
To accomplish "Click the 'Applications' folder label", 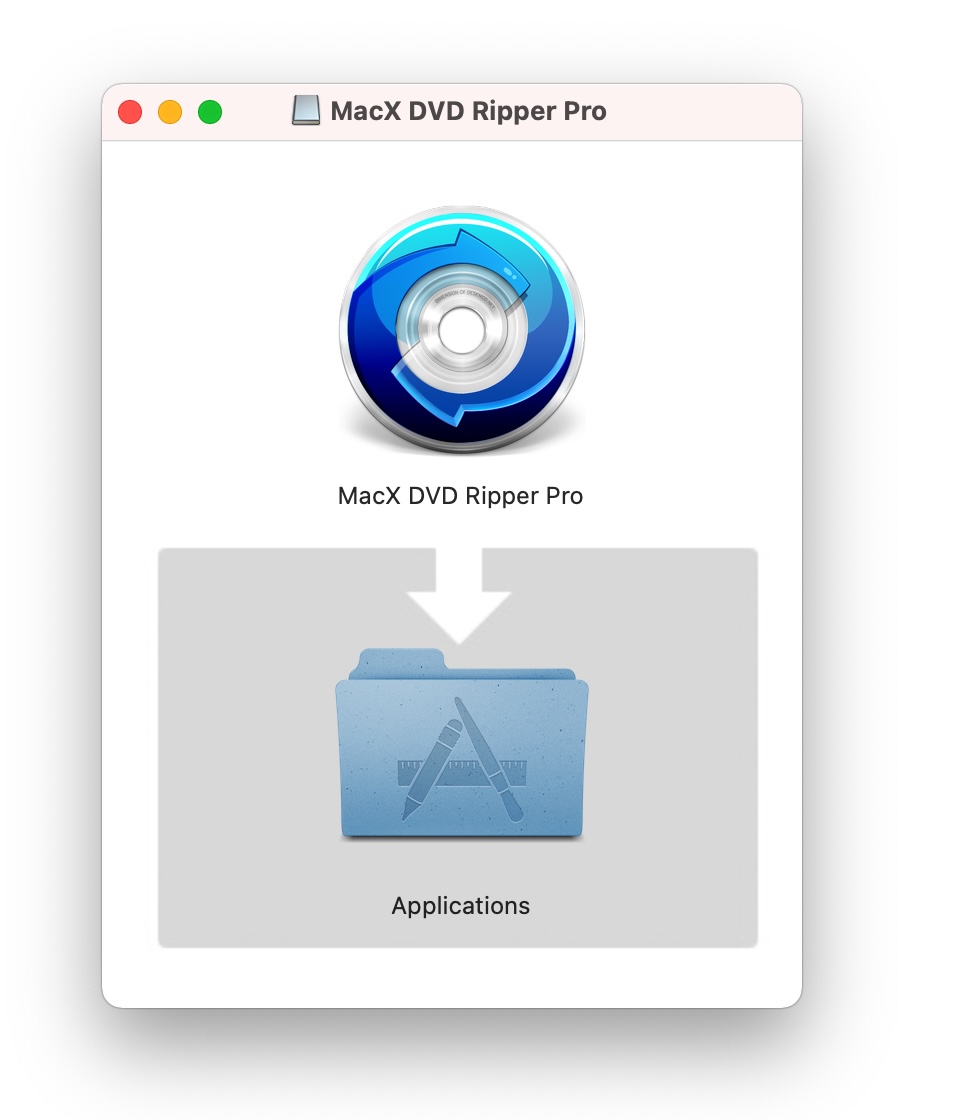I will point(461,906).
